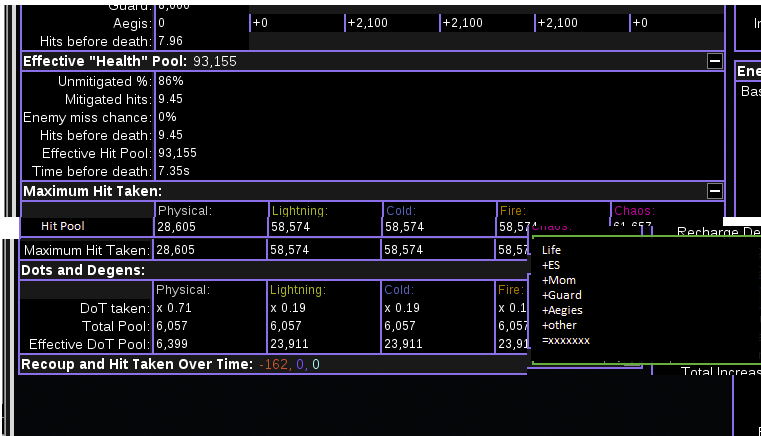Click the Unmitigated % label
761x436 pixels.
pos(105,82)
